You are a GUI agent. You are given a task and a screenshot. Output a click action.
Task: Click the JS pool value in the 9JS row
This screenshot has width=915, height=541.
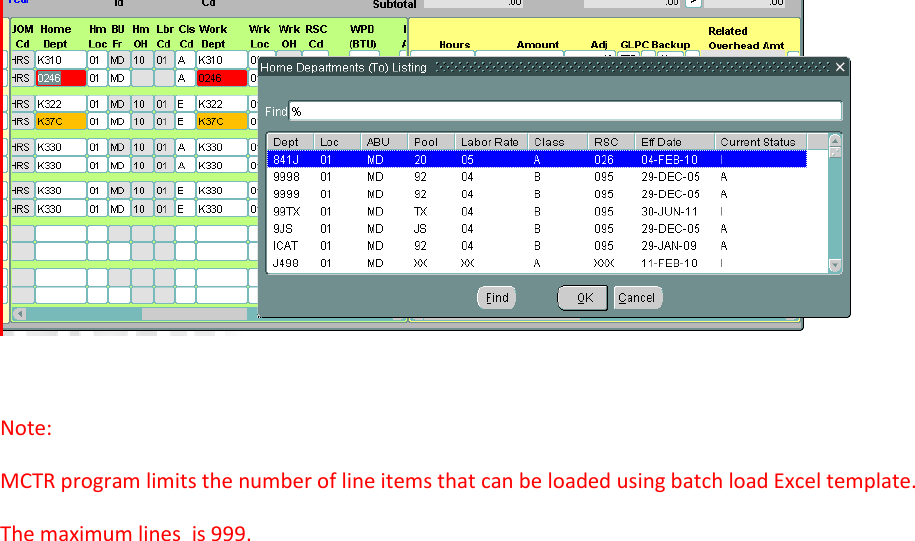pyautogui.click(x=420, y=229)
